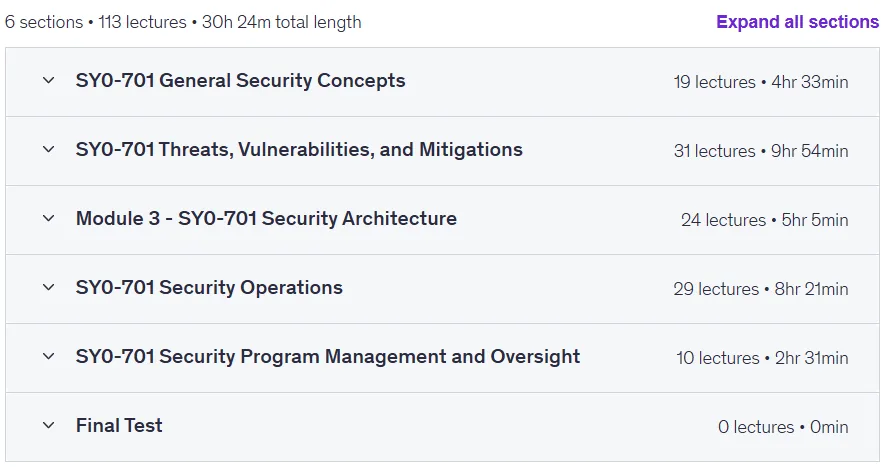Viewport: 884px width, 467px height.
Task: Click the 31 lectures • 9hr 54min label
Action: [x=761, y=151]
